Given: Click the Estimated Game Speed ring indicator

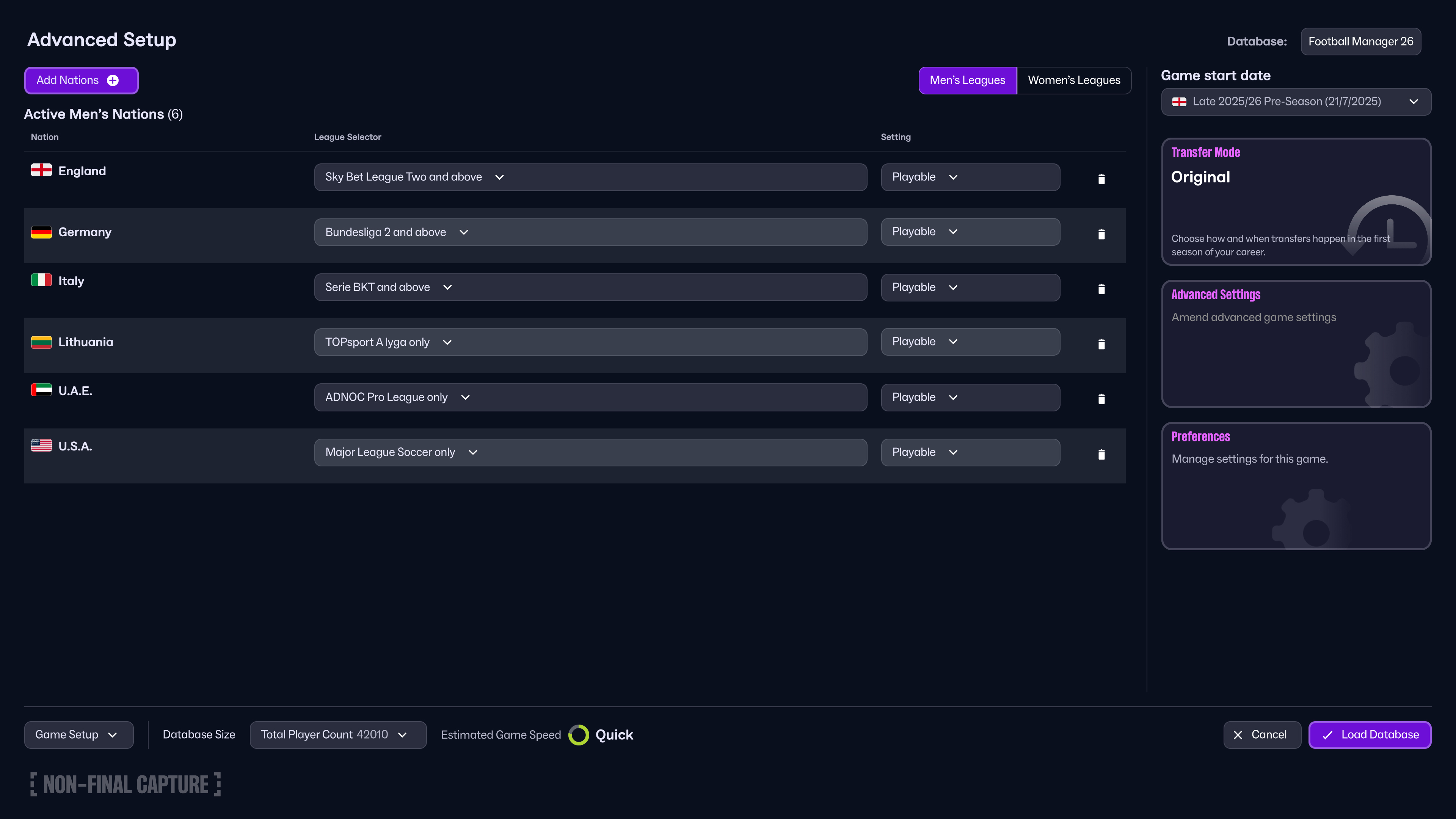Looking at the screenshot, I should pyautogui.click(x=578, y=735).
